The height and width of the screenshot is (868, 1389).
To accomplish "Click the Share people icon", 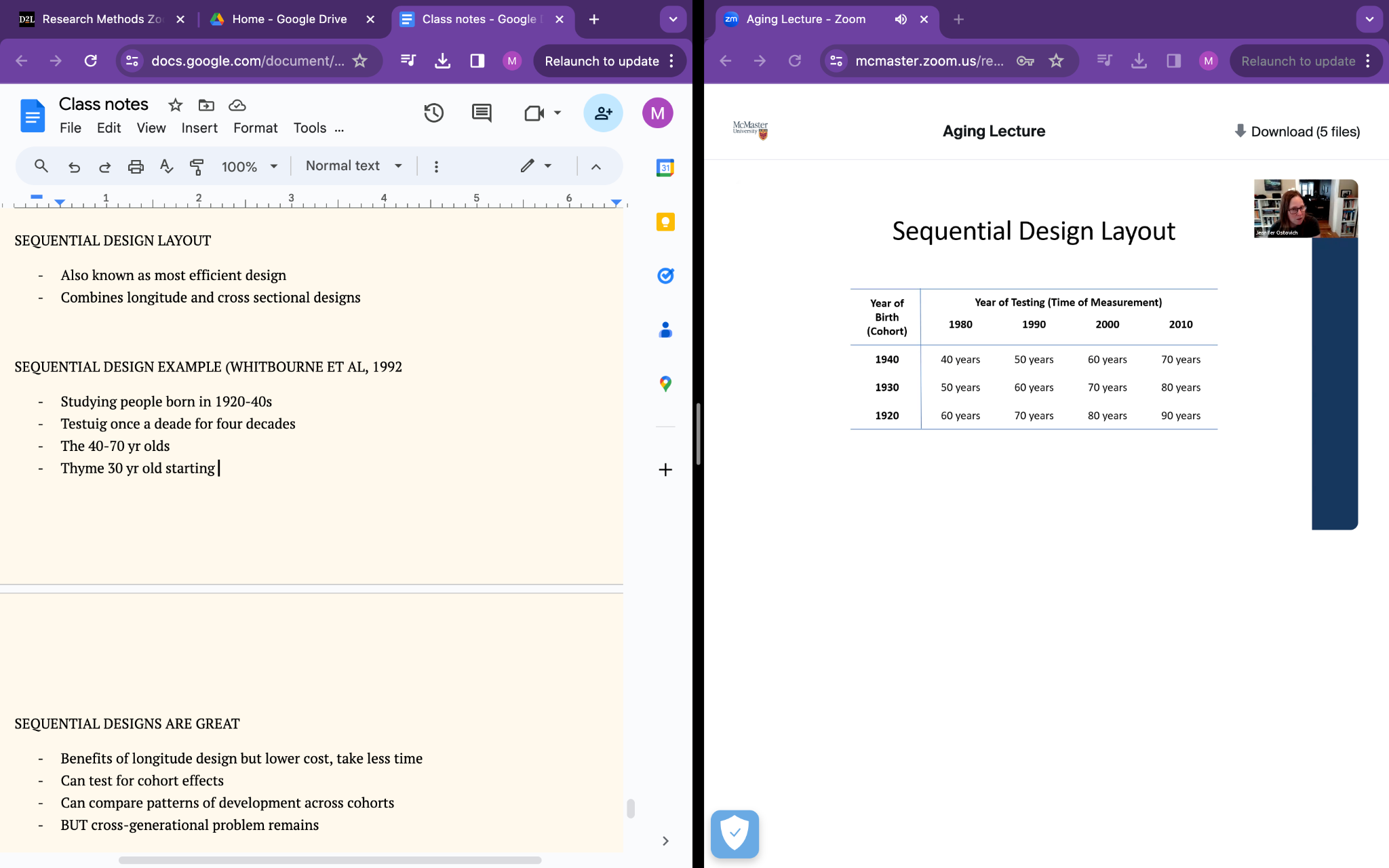I will click(603, 113).
